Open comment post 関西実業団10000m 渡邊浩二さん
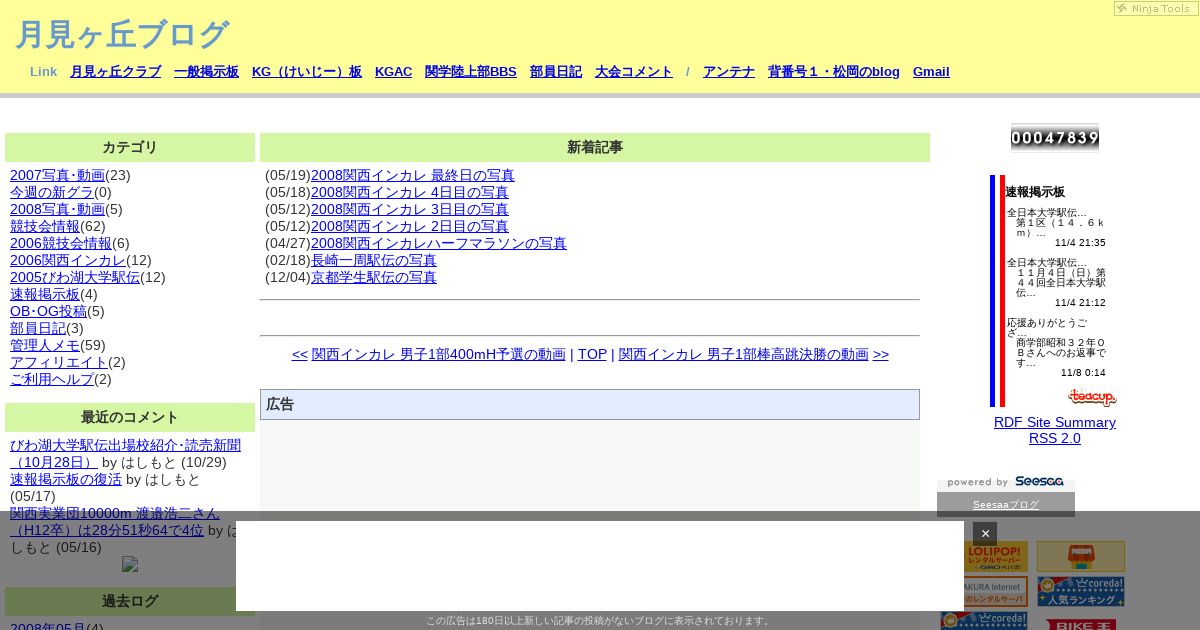 pos(114,522)
